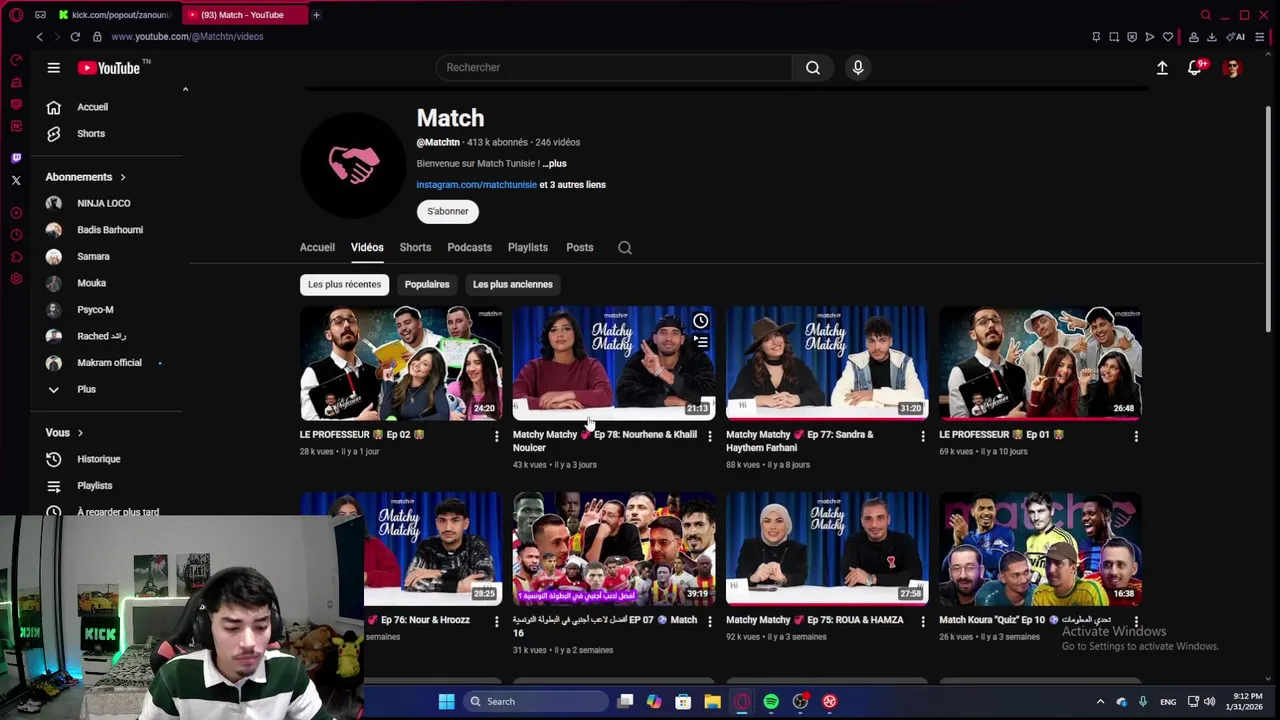Screen dimensions: 1280x720
Task: Open the tab search magnifier in title bar
Action: [1206, 15]
